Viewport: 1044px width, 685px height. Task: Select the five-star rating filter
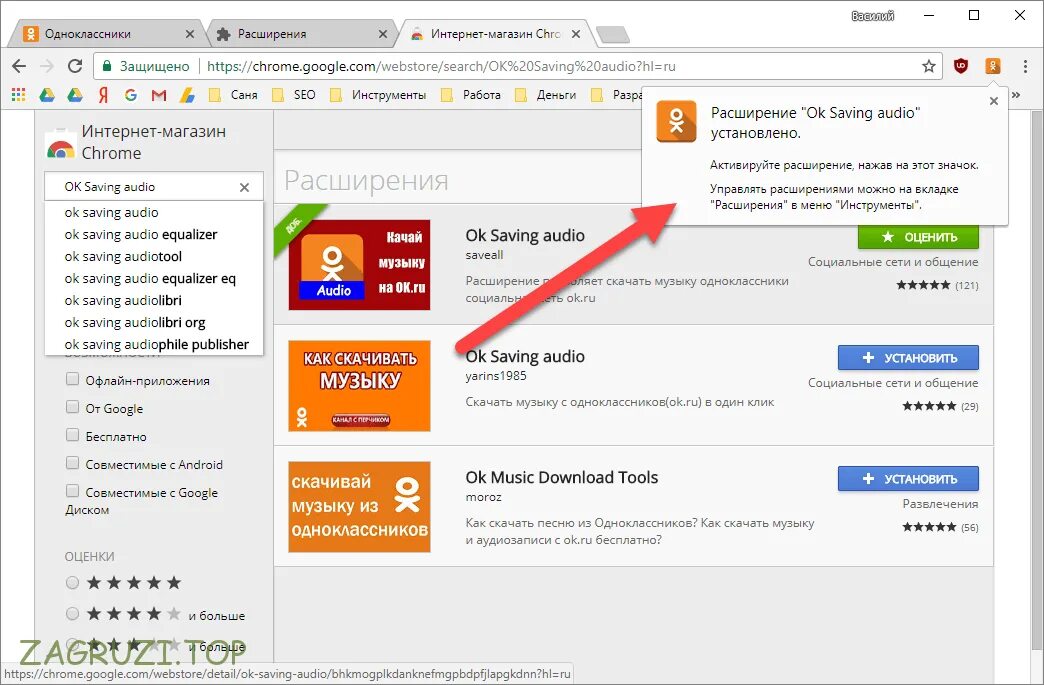(72, 583)
